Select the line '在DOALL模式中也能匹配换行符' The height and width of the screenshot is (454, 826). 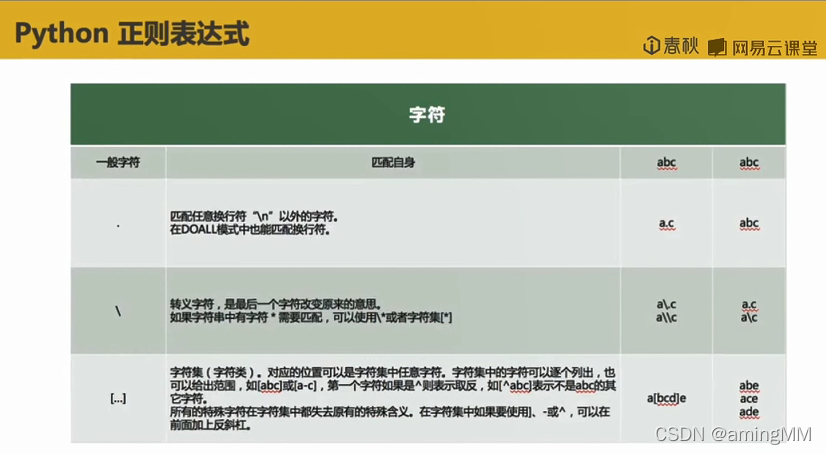click(x=250, y=230)
